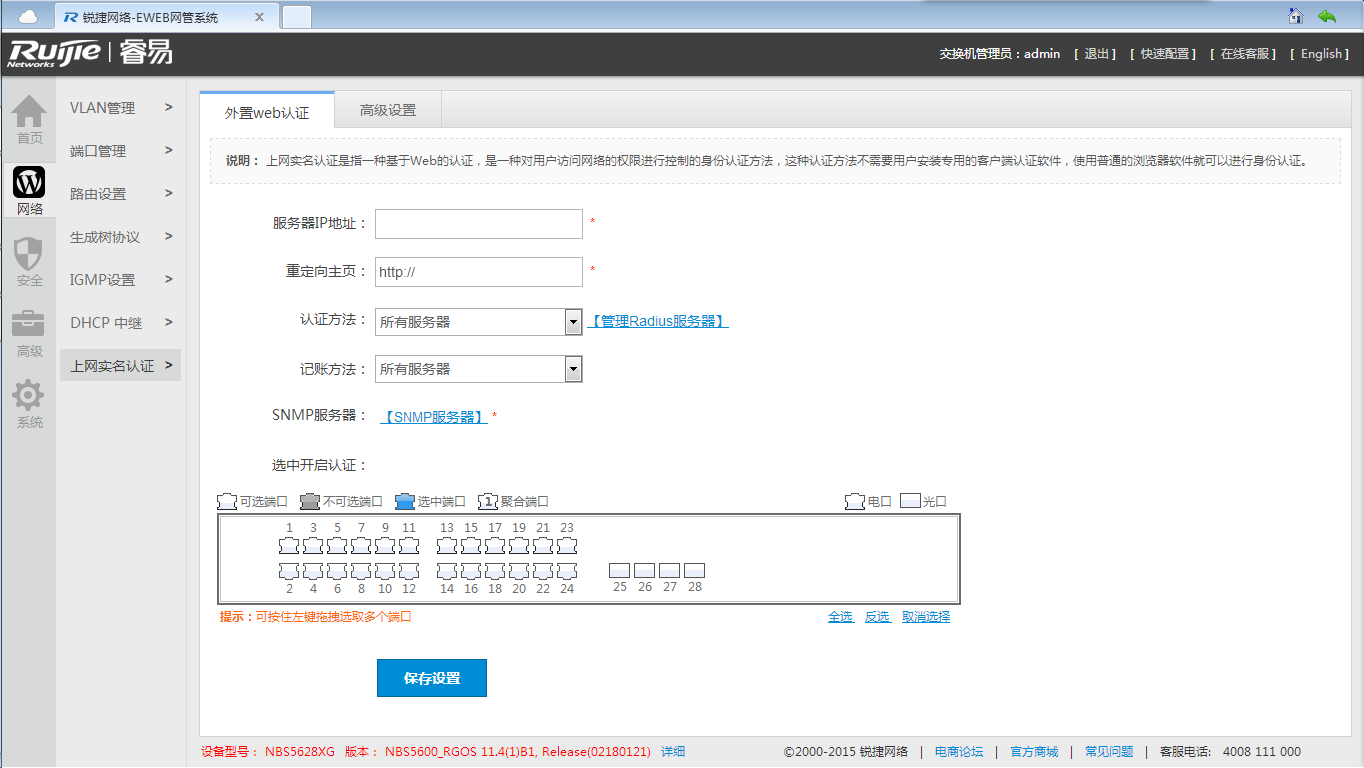Select switch port 12
The image size is (1364, 768).
point(409,571)
